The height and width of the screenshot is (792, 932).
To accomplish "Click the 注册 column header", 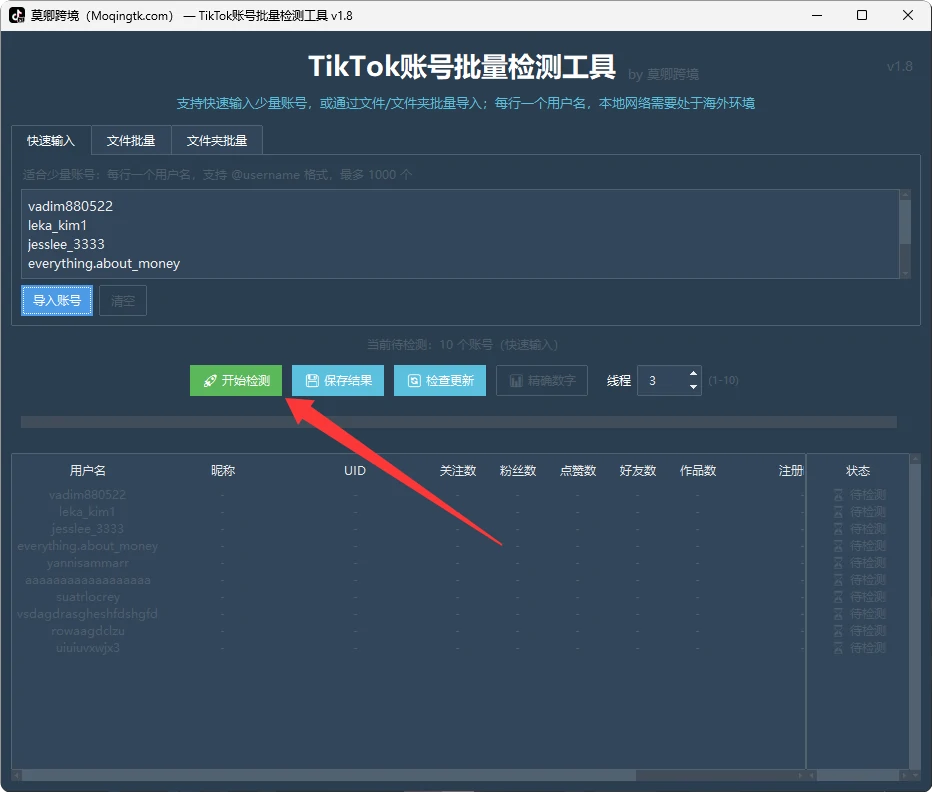I will (791, 471).
